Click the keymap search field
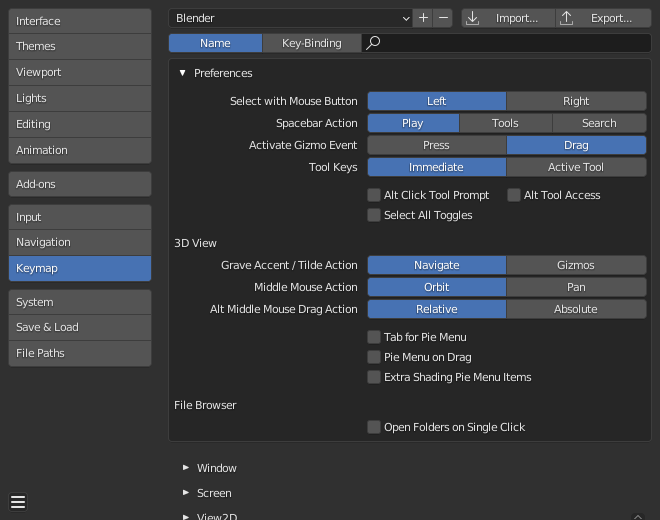Screen dimensions: 660x520 [x=510, y=43]
